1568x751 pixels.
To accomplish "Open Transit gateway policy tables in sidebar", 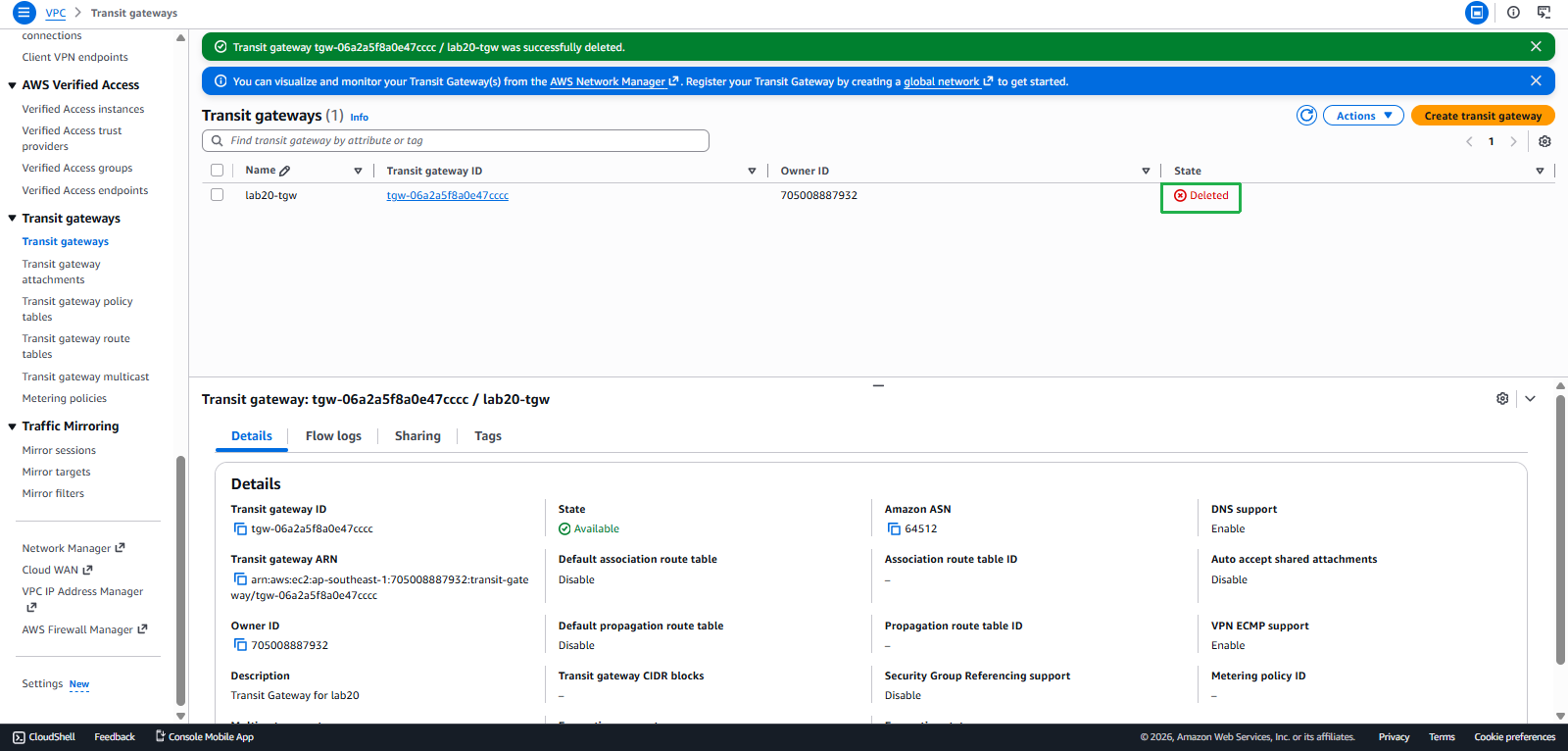I will [77, 309].
